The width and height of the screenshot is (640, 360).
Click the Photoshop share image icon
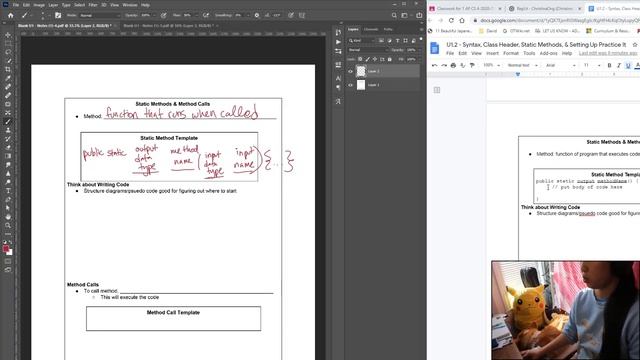tap(419, 16)
